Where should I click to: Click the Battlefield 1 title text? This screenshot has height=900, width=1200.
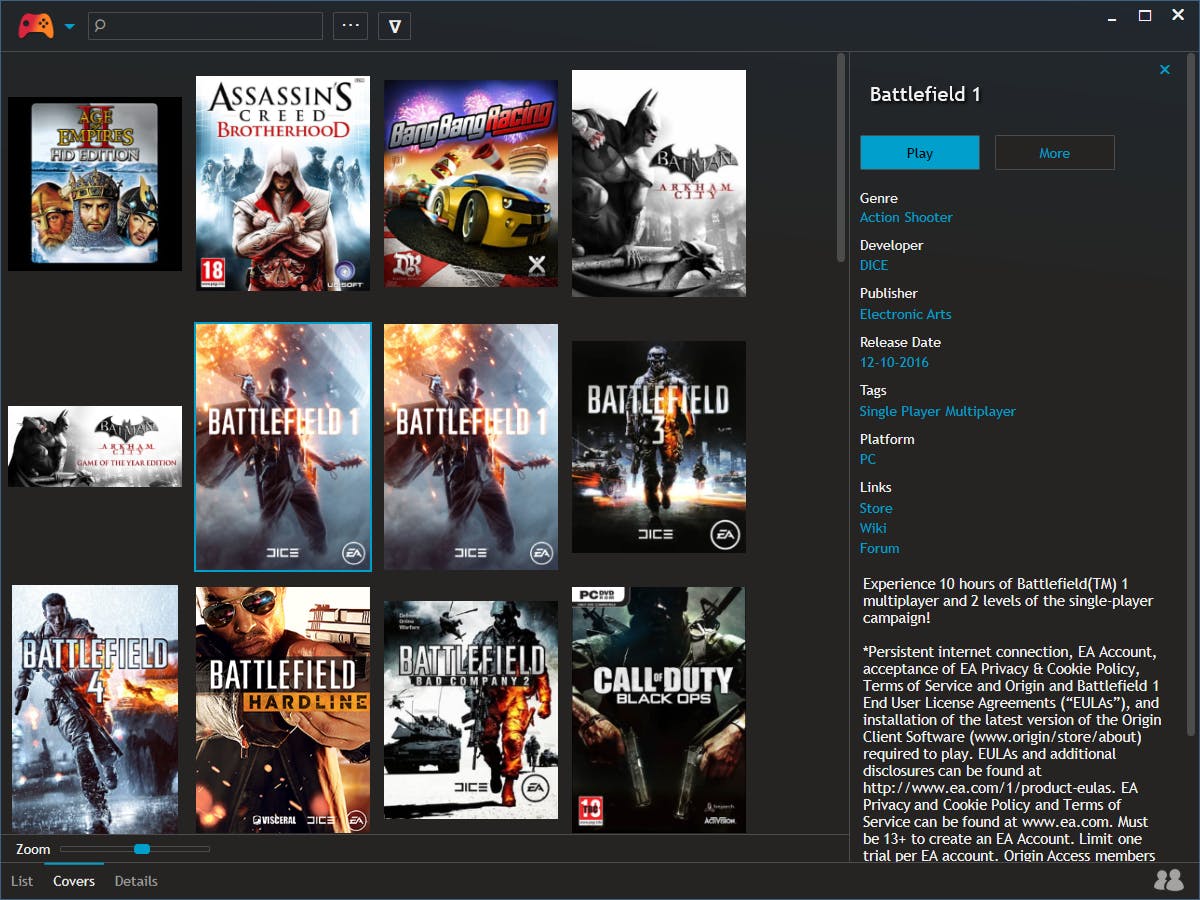pos(925,94)
